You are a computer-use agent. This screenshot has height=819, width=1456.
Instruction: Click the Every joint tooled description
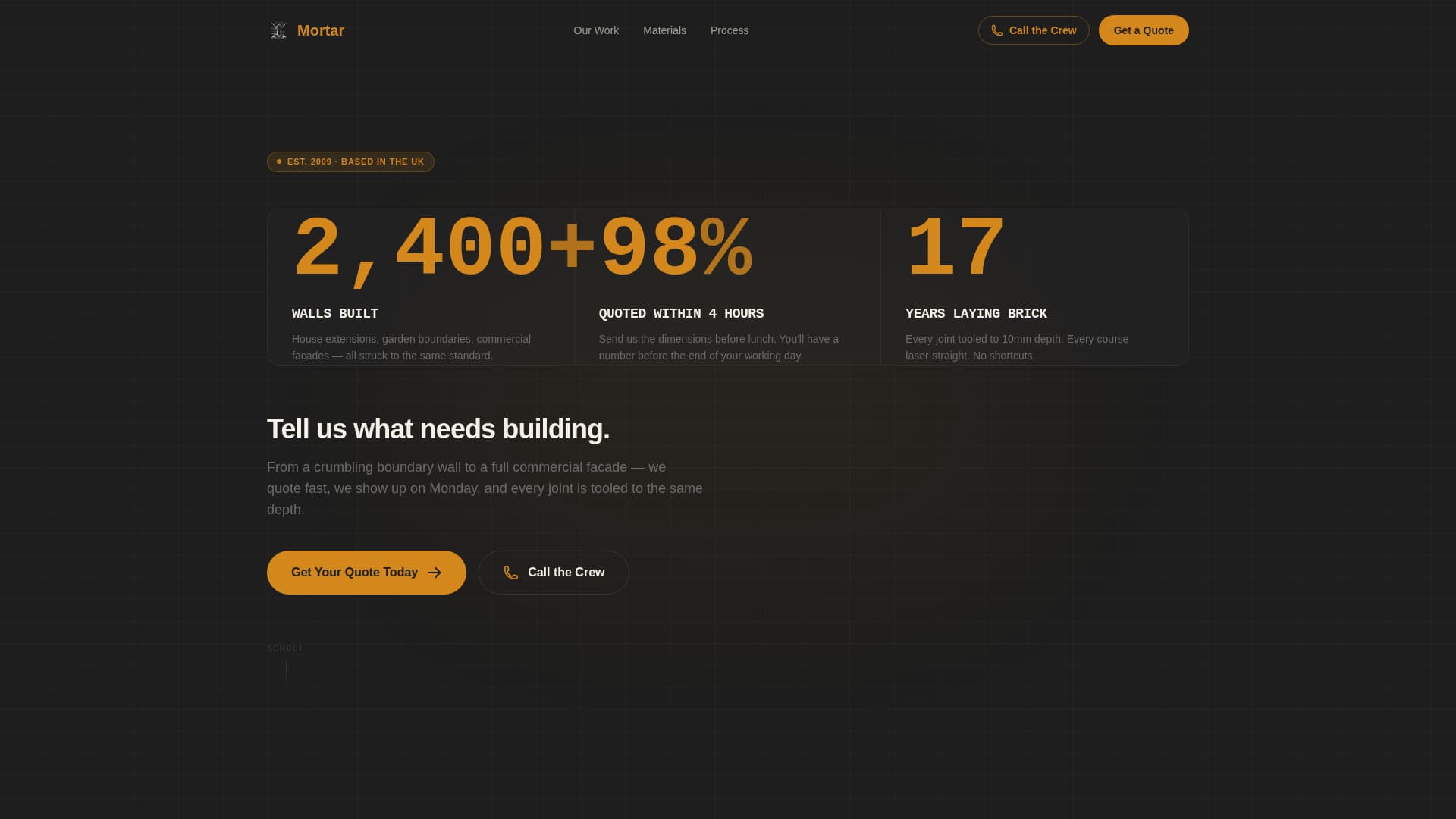[x=1017, y=347]
